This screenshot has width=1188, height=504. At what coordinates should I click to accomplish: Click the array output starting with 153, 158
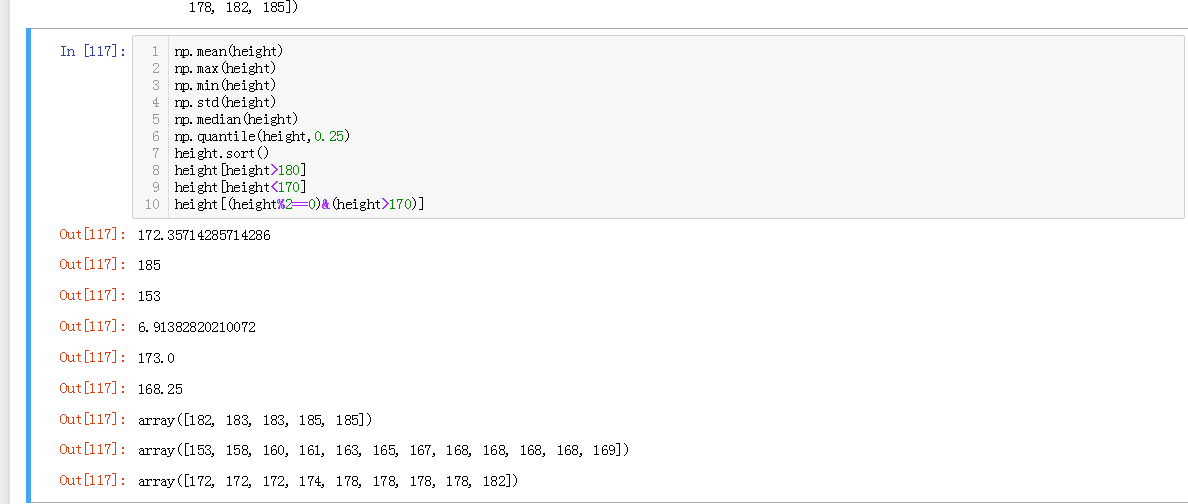pyautogui.click(x=383, y=450)
